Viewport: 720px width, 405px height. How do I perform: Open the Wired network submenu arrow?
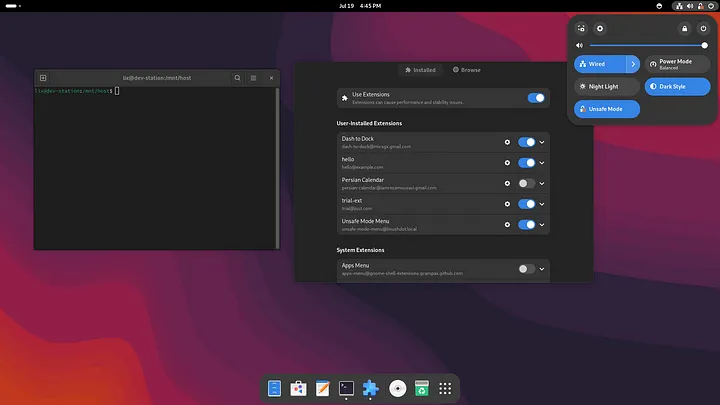point(633,64)
